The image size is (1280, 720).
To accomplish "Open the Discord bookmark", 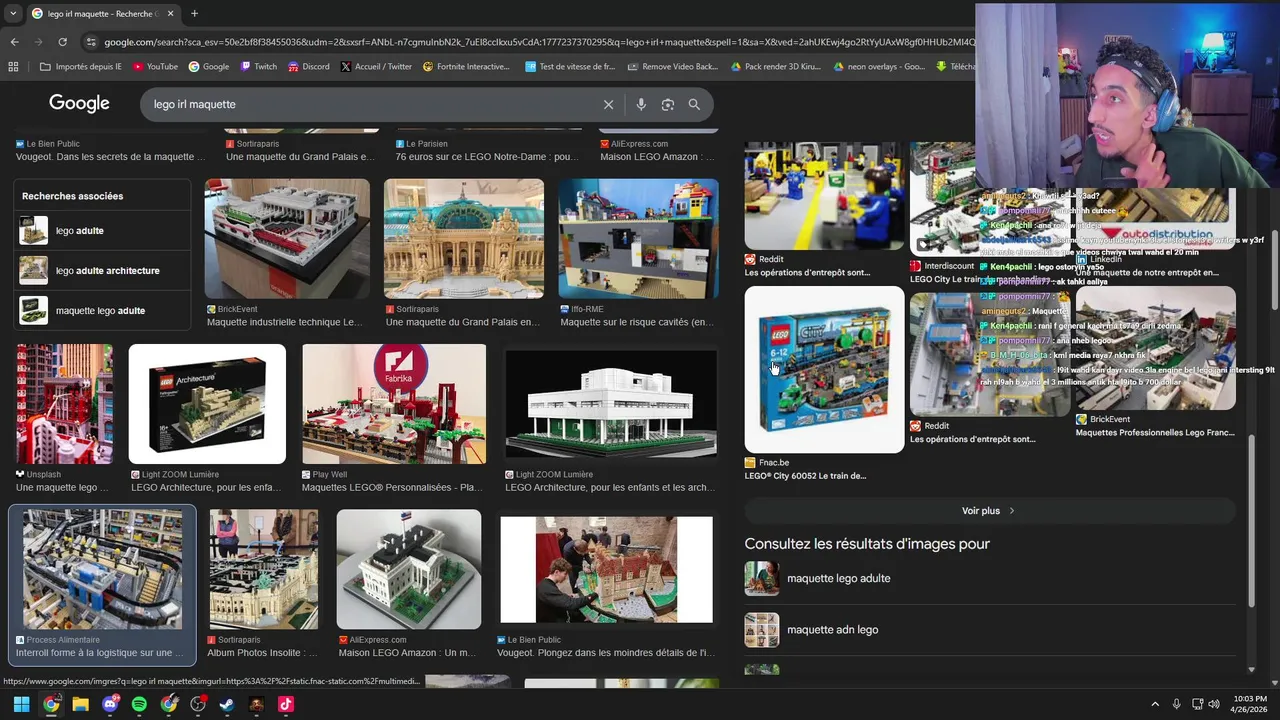I will tap(308, 67).
